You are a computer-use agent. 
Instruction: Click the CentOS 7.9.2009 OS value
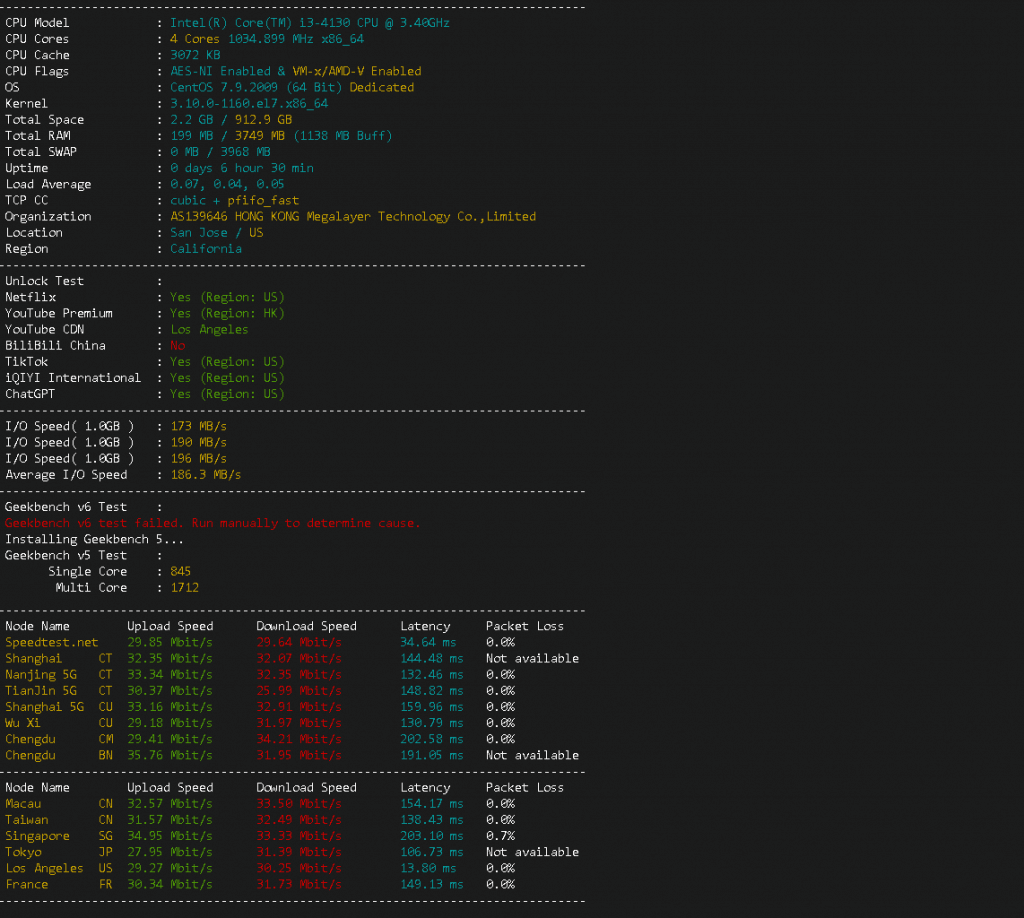click(291, 88)
